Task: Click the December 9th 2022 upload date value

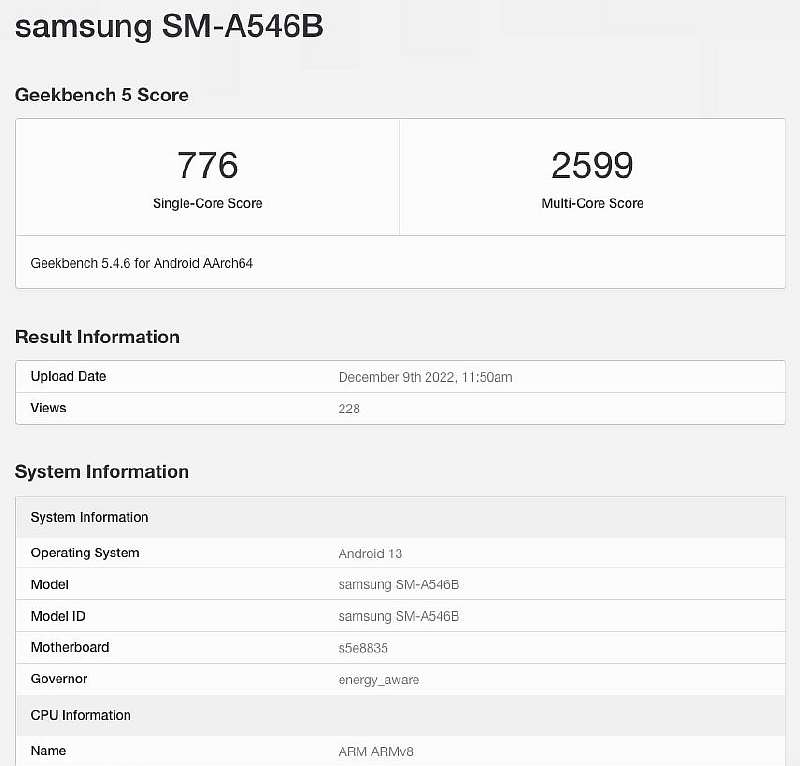Action: (x=425, y=377)
